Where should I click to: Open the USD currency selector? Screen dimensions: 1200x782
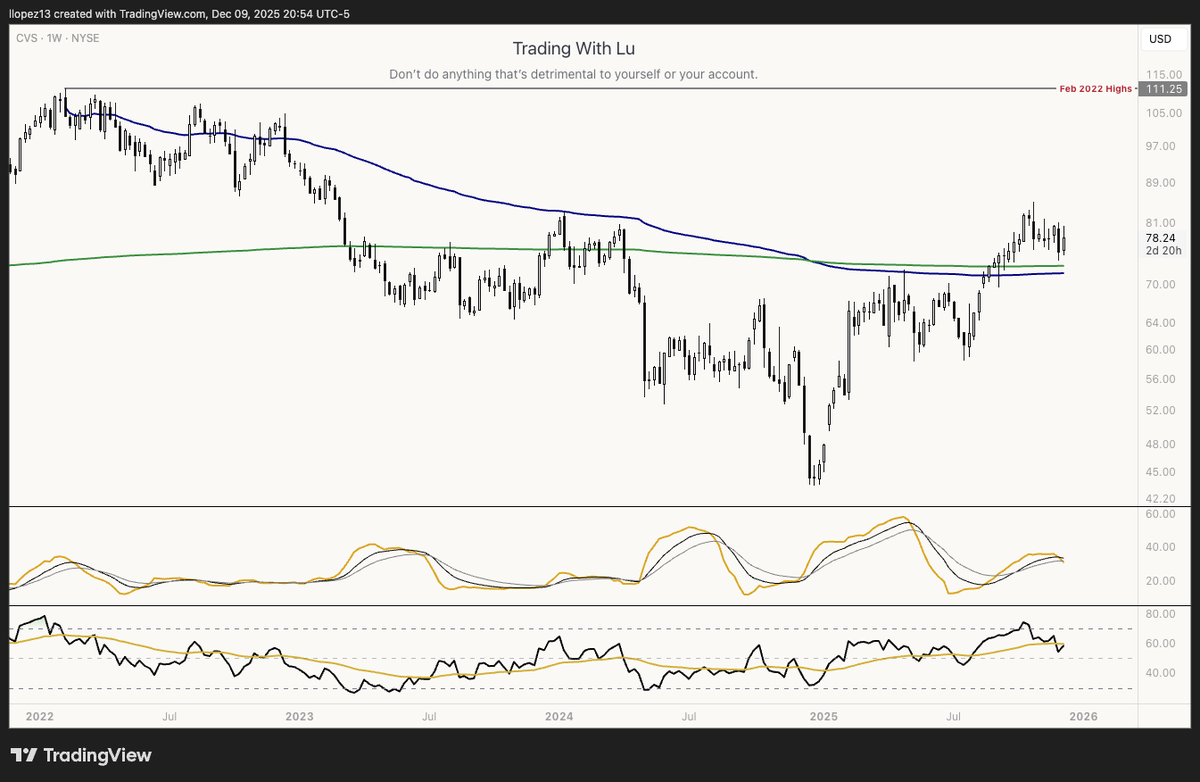pyautogui.click(x=1162, y=39)
